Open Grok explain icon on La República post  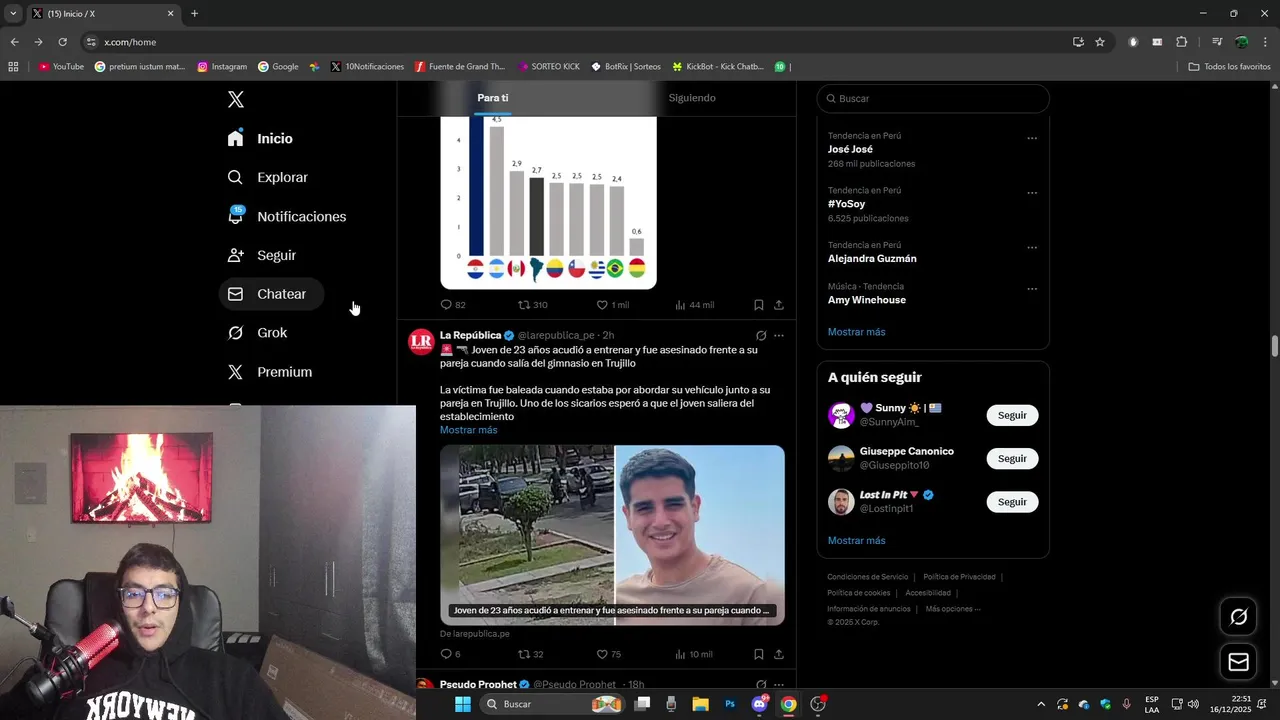[761, 336]
